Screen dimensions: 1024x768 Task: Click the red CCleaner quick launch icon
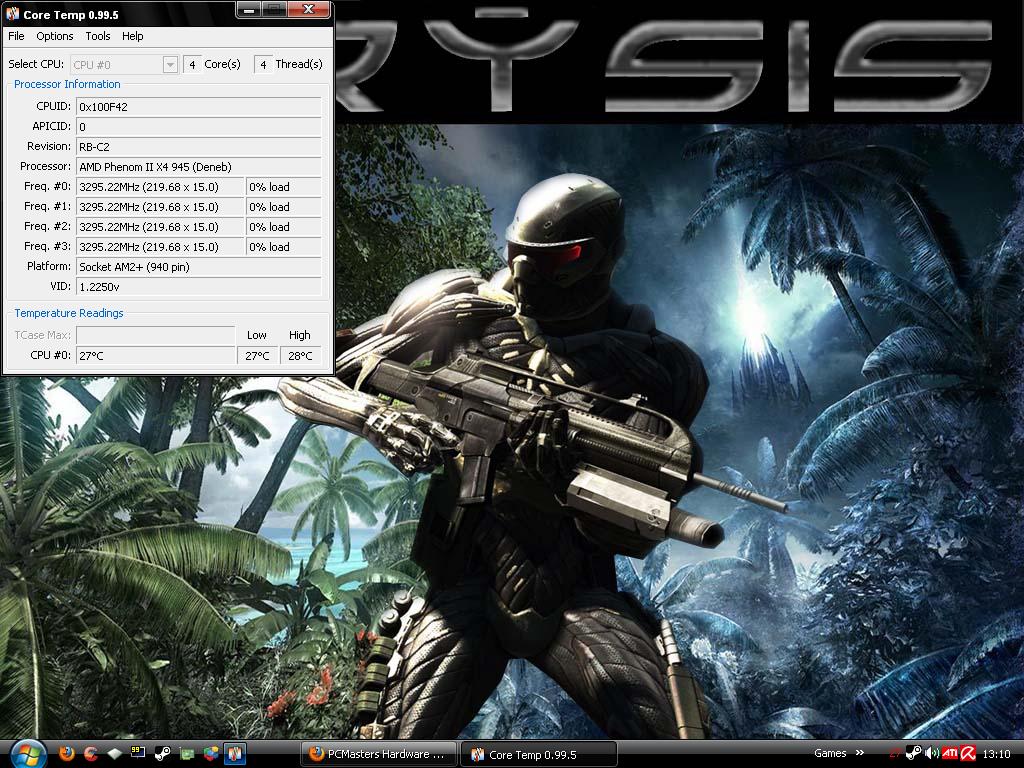pyautogui.click(x=91, y=754)
